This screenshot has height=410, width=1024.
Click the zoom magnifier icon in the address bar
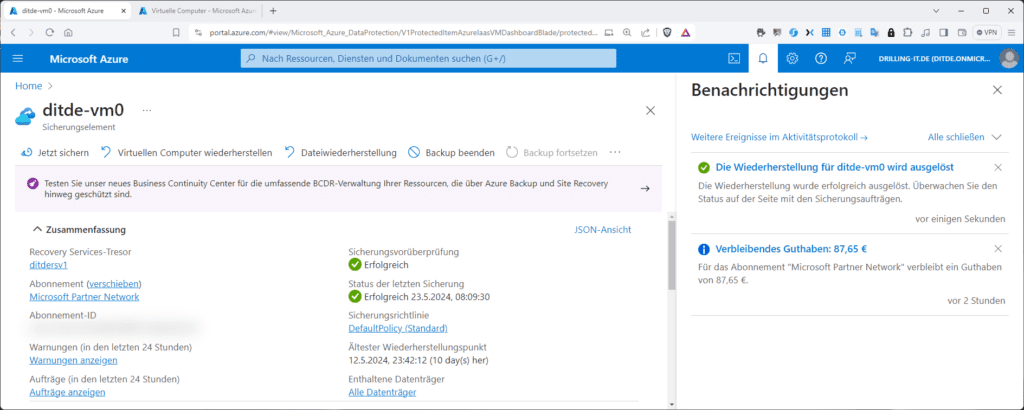(627, 33)
